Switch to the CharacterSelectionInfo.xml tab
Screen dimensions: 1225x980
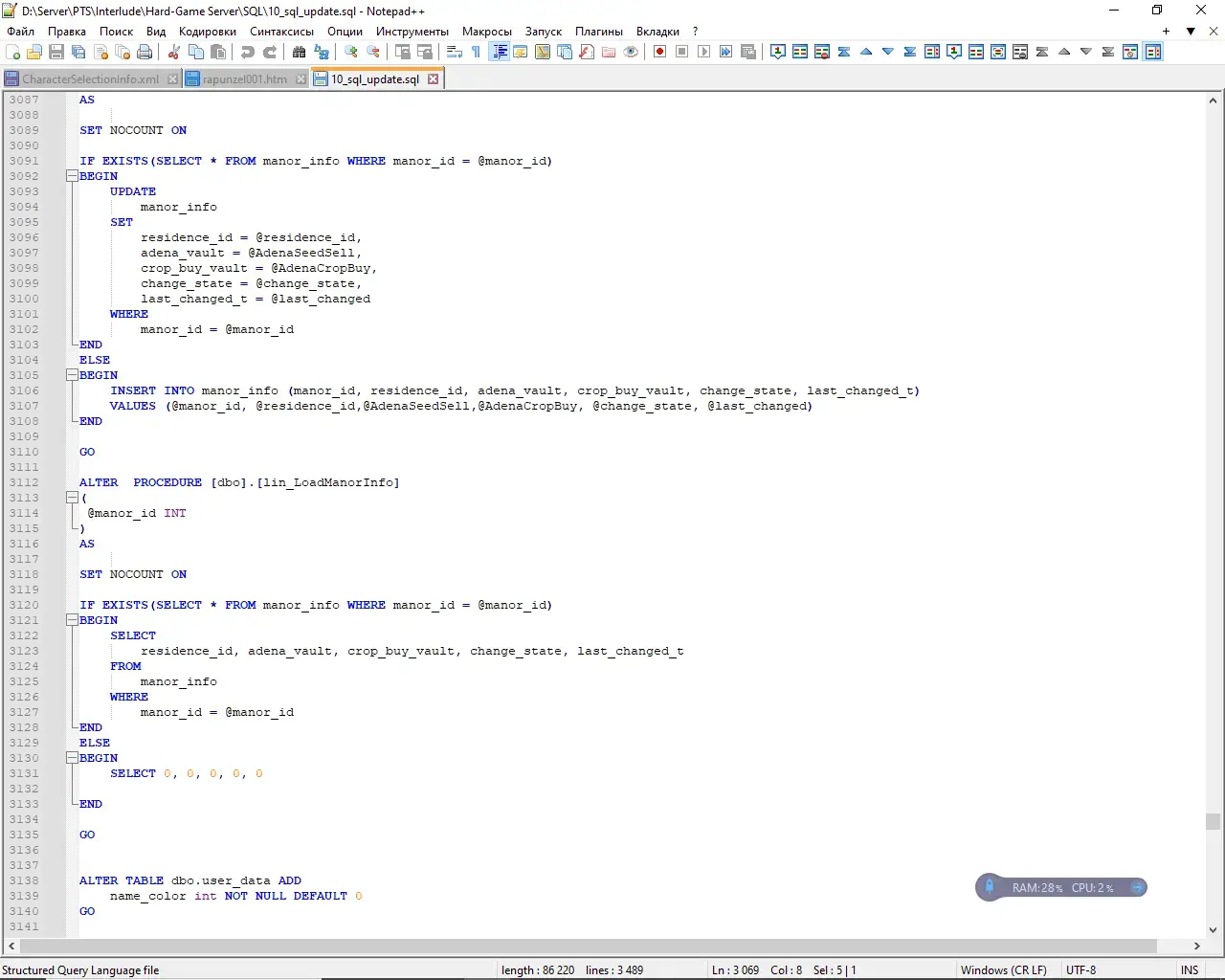click(91, 79)
